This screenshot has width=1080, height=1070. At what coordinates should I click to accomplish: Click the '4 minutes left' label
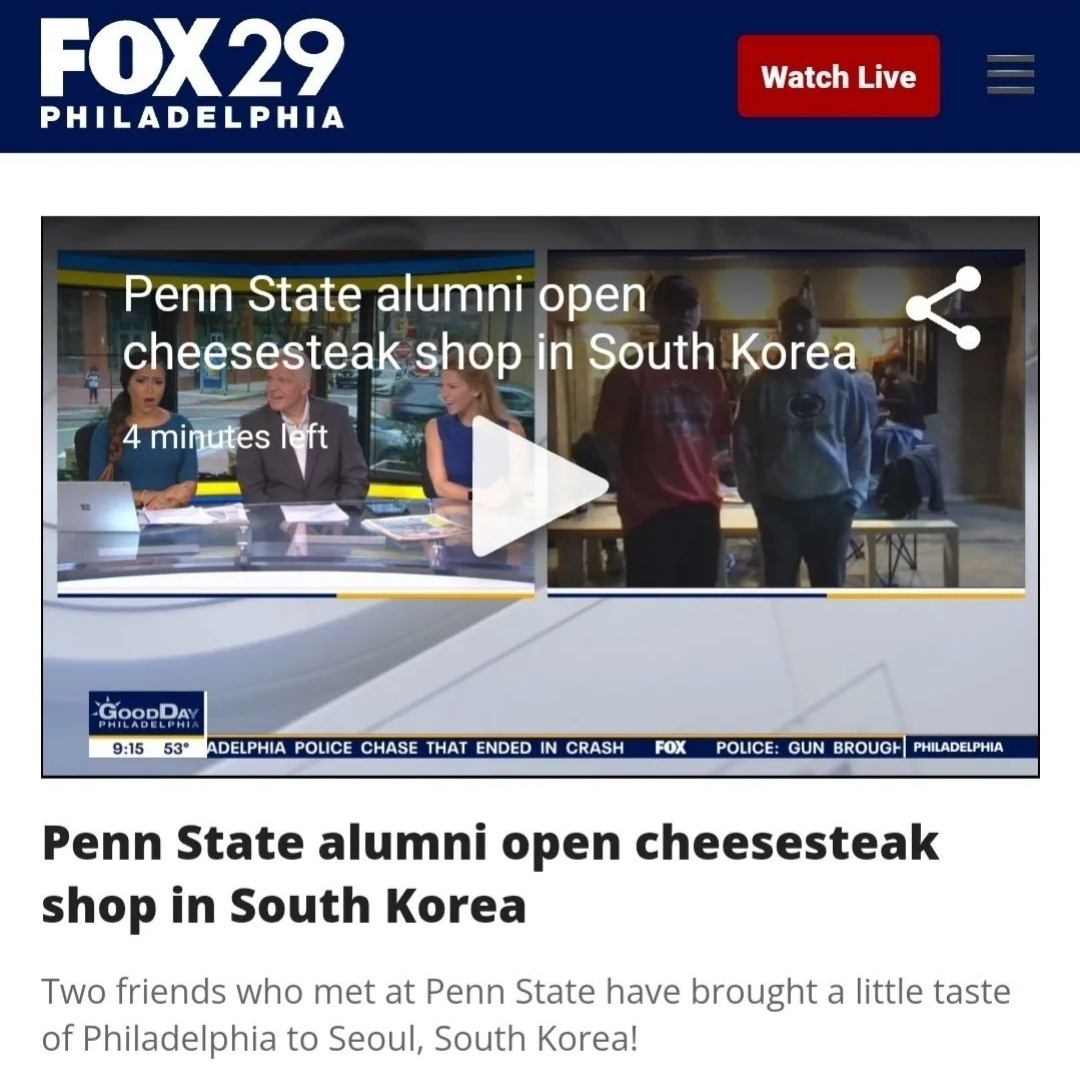225,437
